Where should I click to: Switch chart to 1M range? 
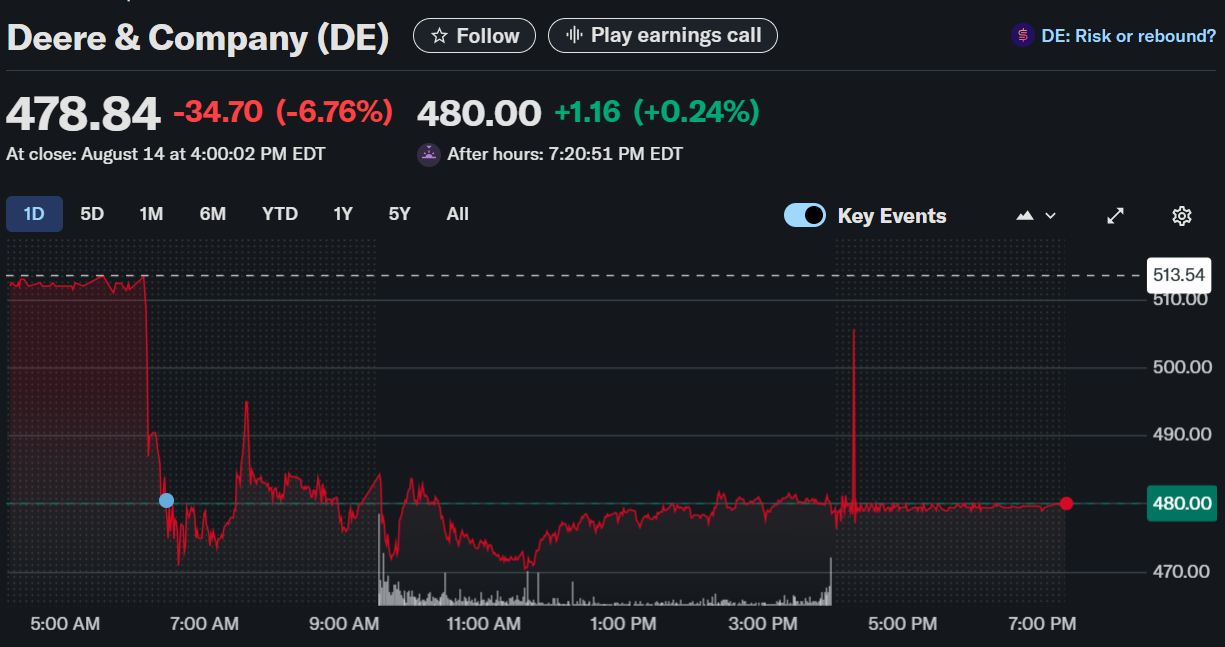pos(151,214)
